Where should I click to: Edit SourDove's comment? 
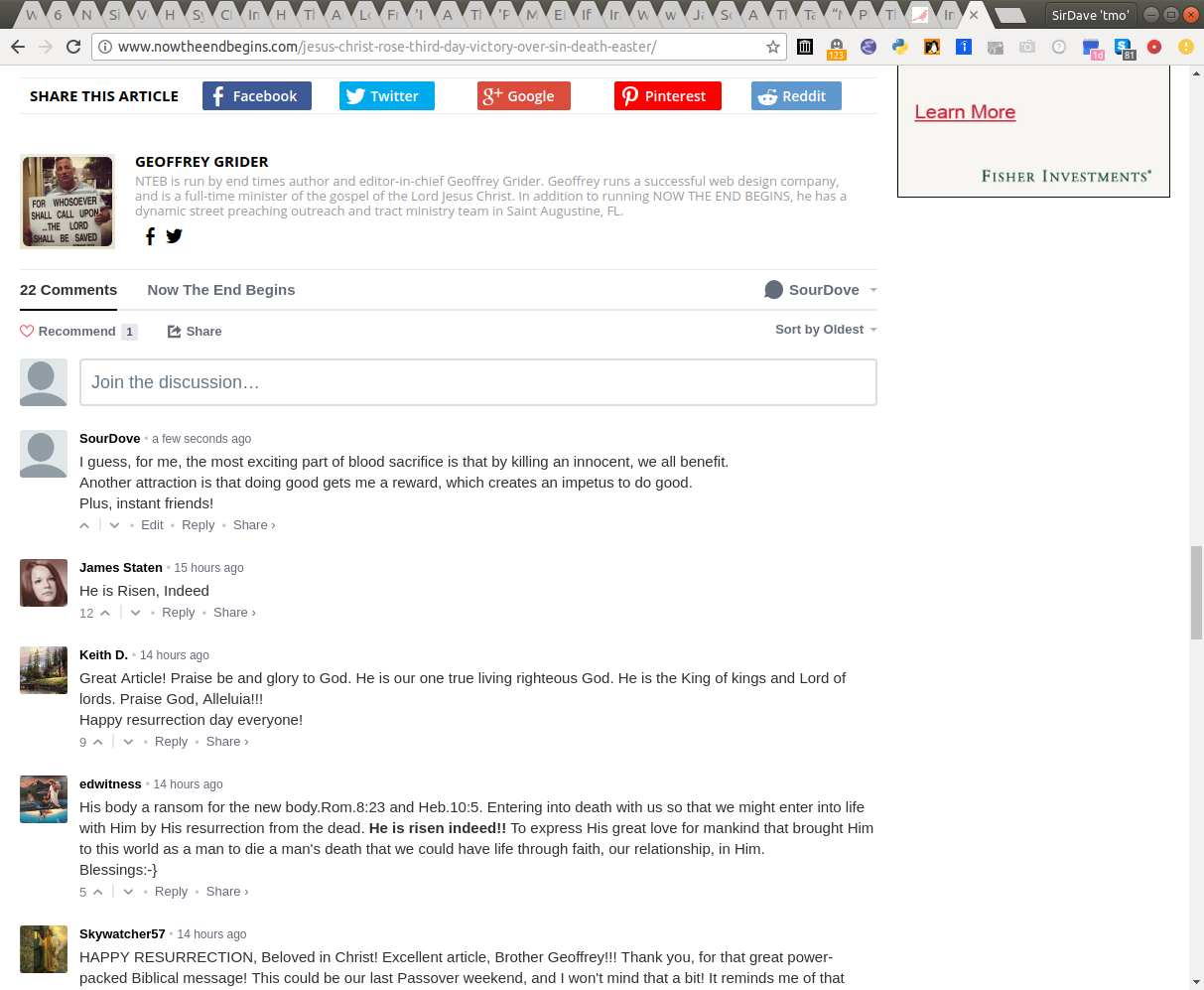(x=152, y=525)
